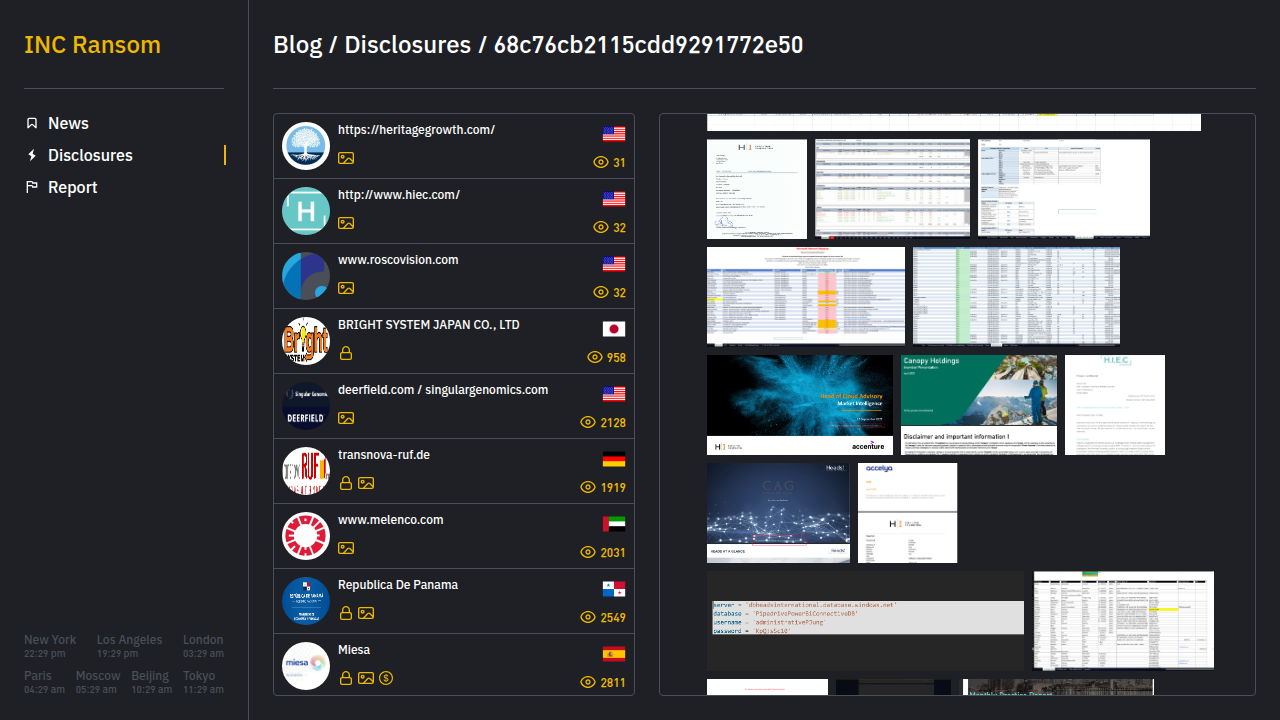Click the dollar coin icon under Miesa
This screenshot has height=720, width=1280.
tap(386, 678)
